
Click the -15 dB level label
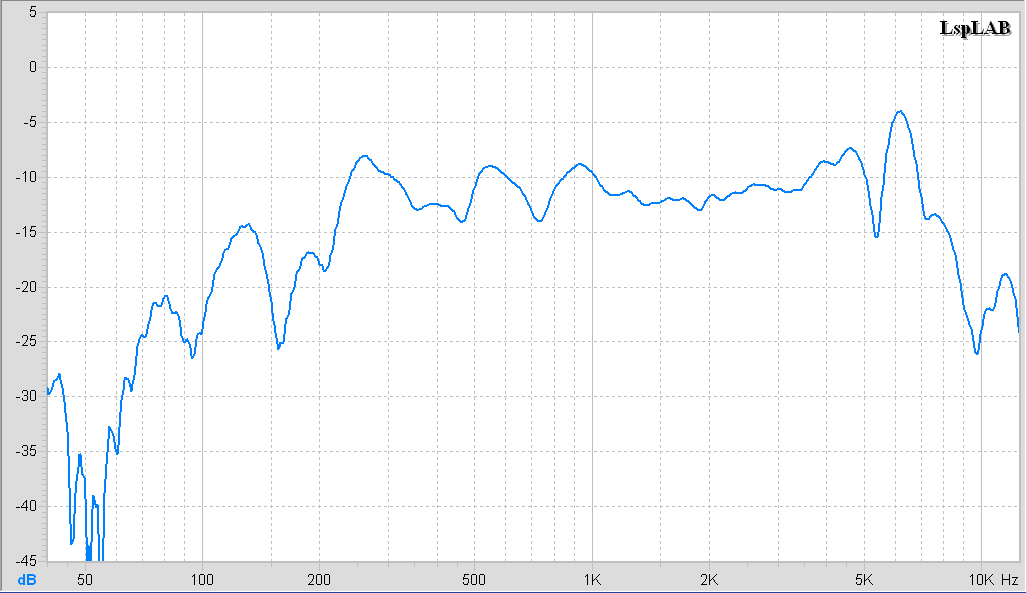(26, 232)
